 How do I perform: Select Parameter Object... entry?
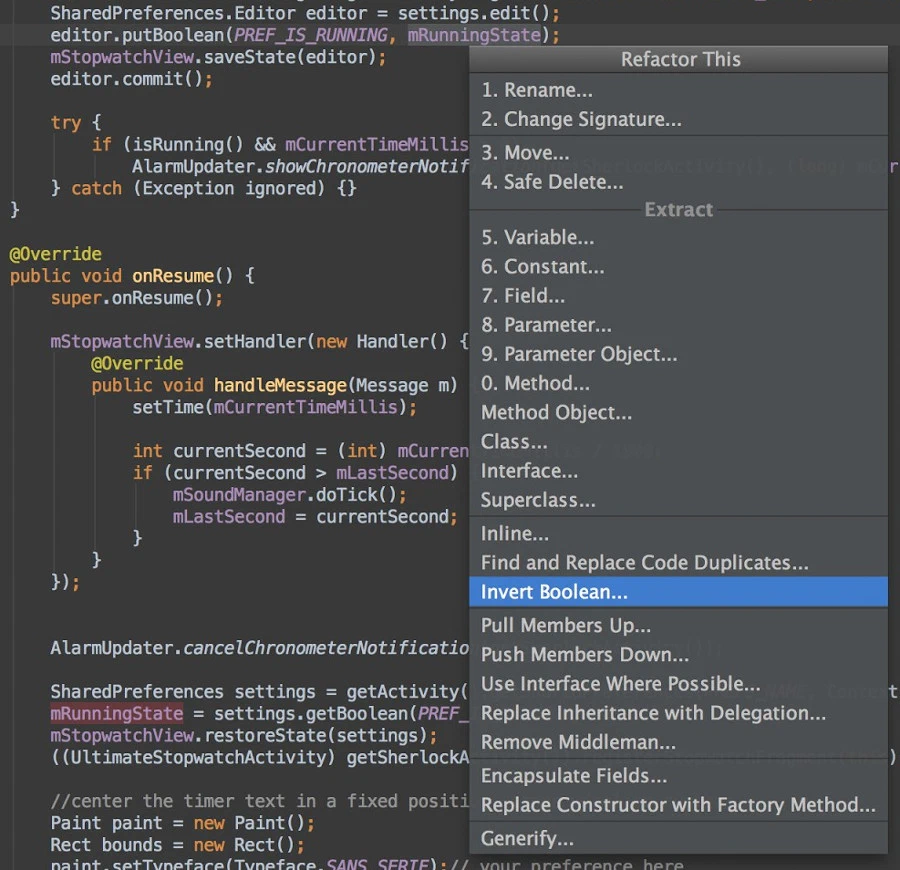pyautogui.click(x=678, y=354)
